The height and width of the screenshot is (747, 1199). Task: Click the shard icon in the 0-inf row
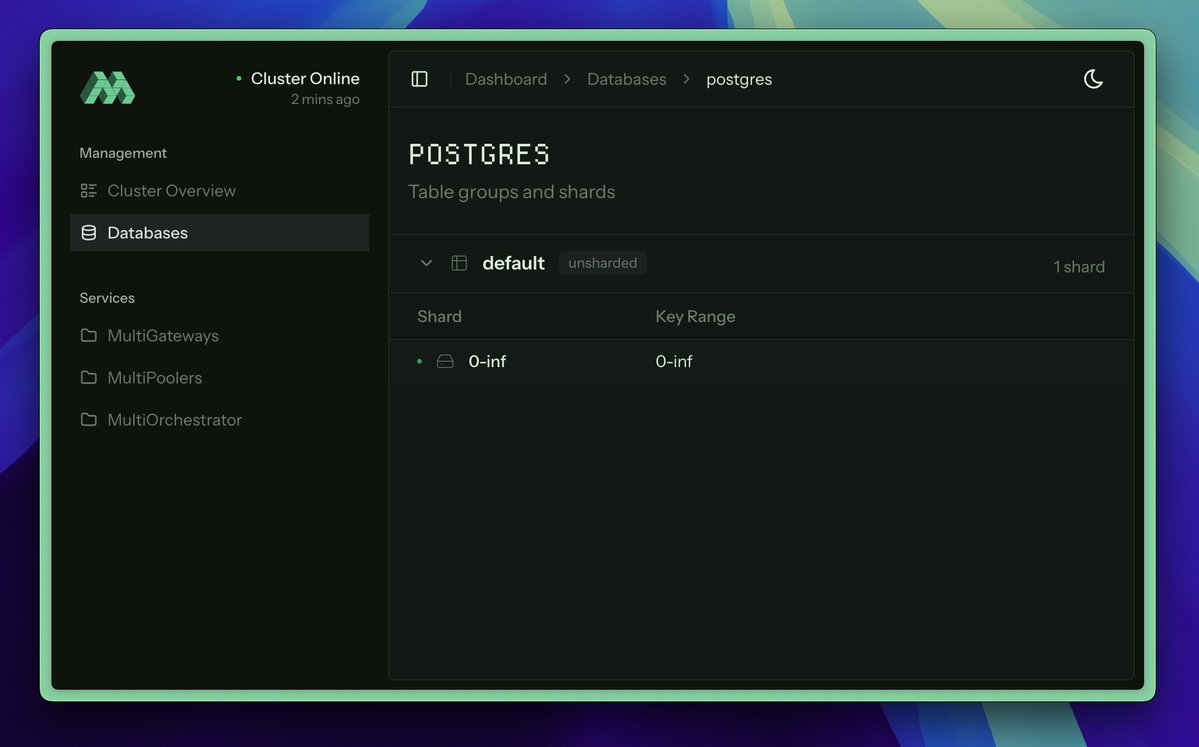pyautogui.click(x=444, y=361)
